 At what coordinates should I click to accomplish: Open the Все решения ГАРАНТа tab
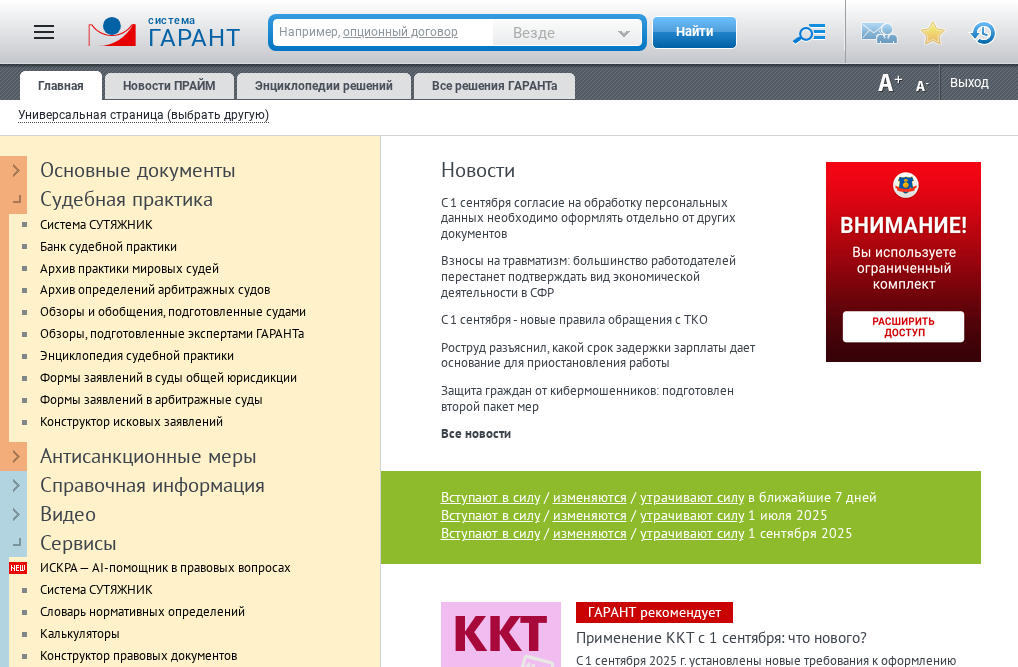coord(494,86)
